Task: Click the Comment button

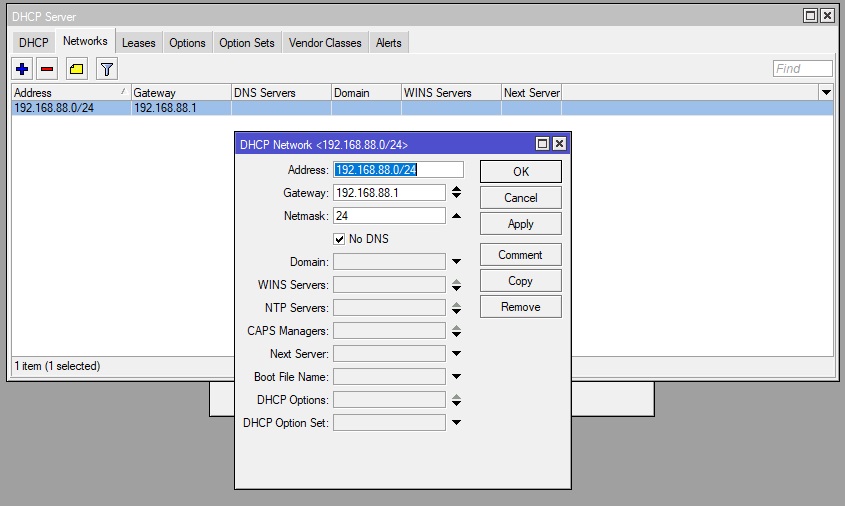Action: point(521,255)
